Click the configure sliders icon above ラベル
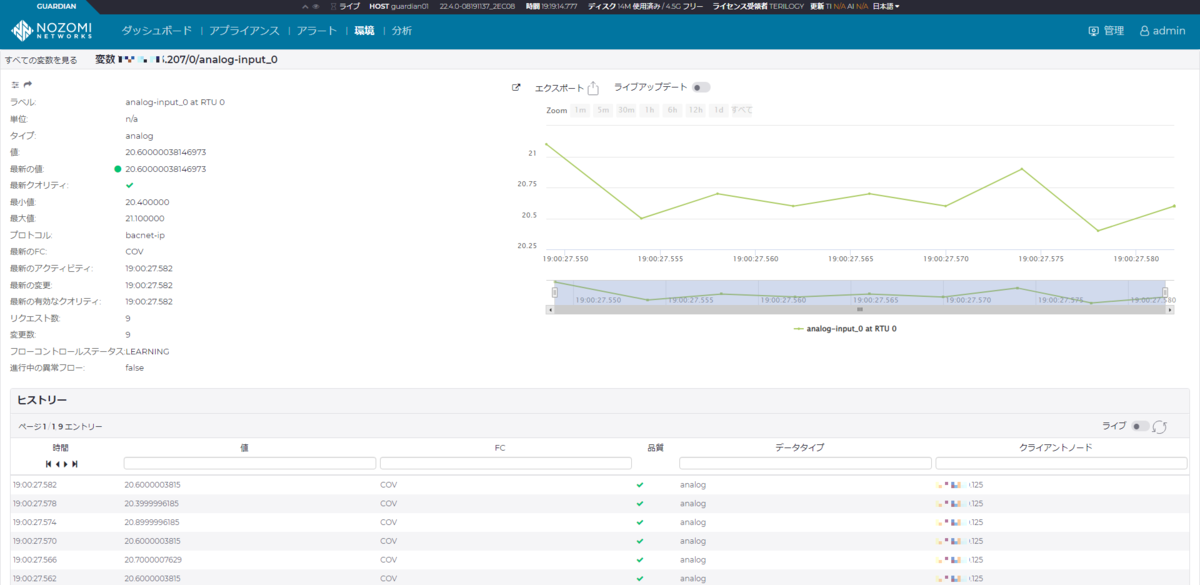1200x585 pixels. (15, 84)
